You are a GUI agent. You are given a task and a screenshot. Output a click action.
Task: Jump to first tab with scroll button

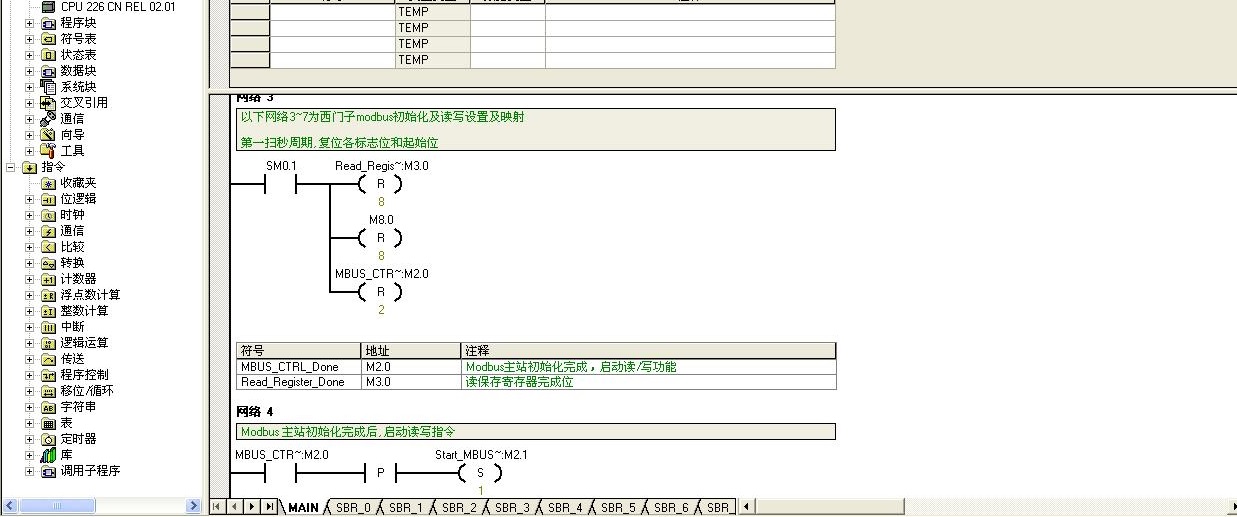[218, 507]
